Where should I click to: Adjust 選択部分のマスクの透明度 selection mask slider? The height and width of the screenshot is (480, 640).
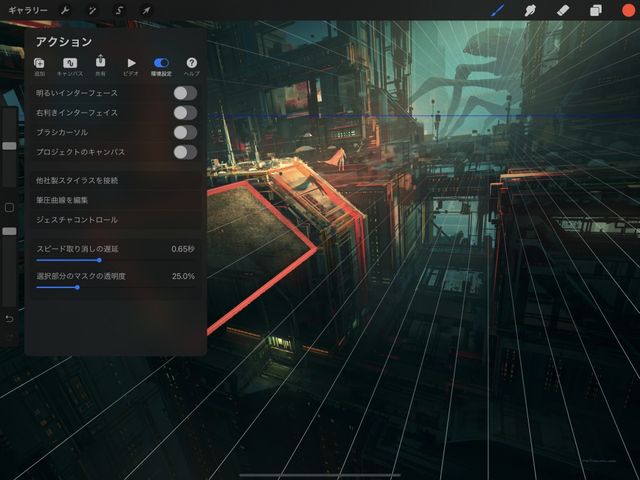tap(77, 287)
